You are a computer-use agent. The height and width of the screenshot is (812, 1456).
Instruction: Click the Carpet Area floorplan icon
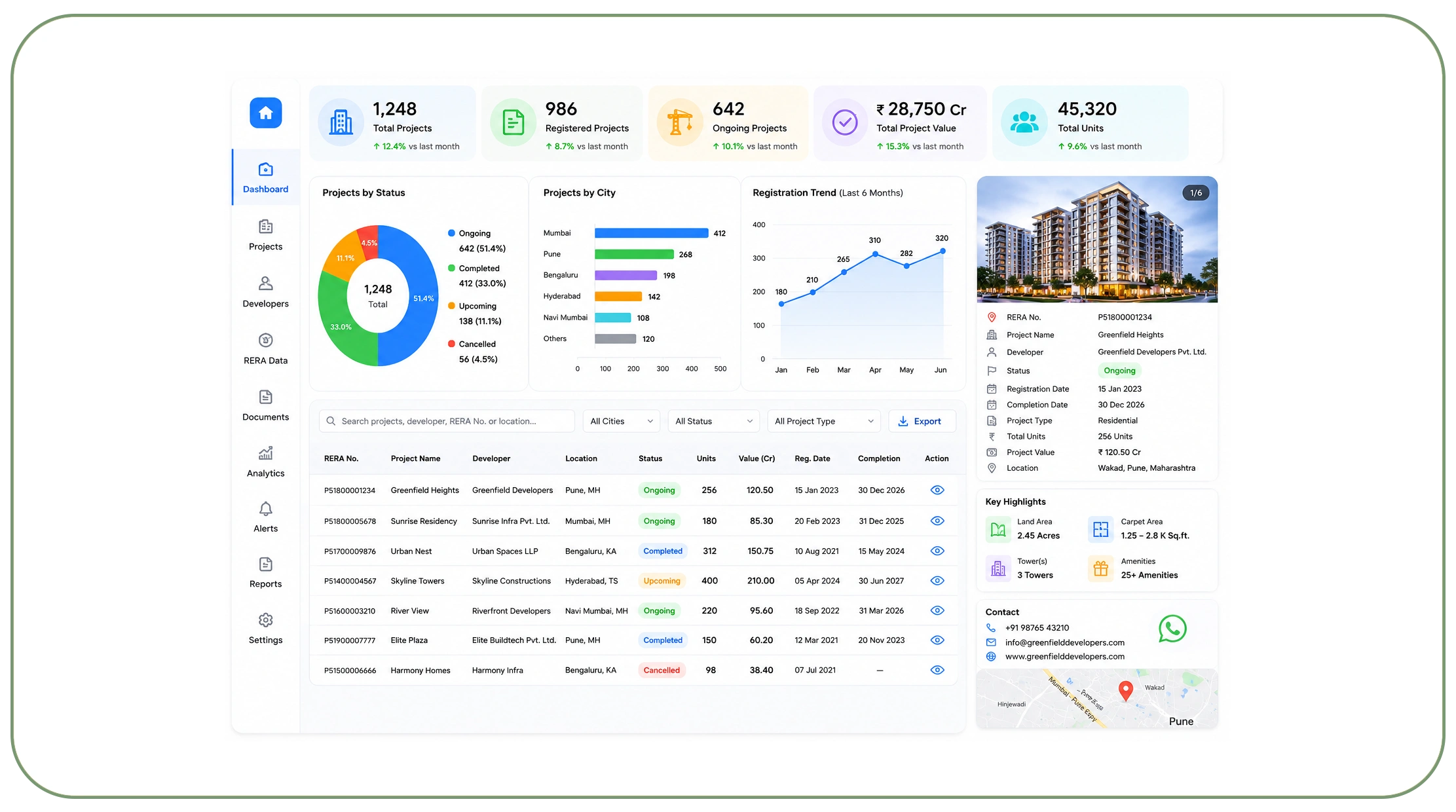click(1100, 529)
